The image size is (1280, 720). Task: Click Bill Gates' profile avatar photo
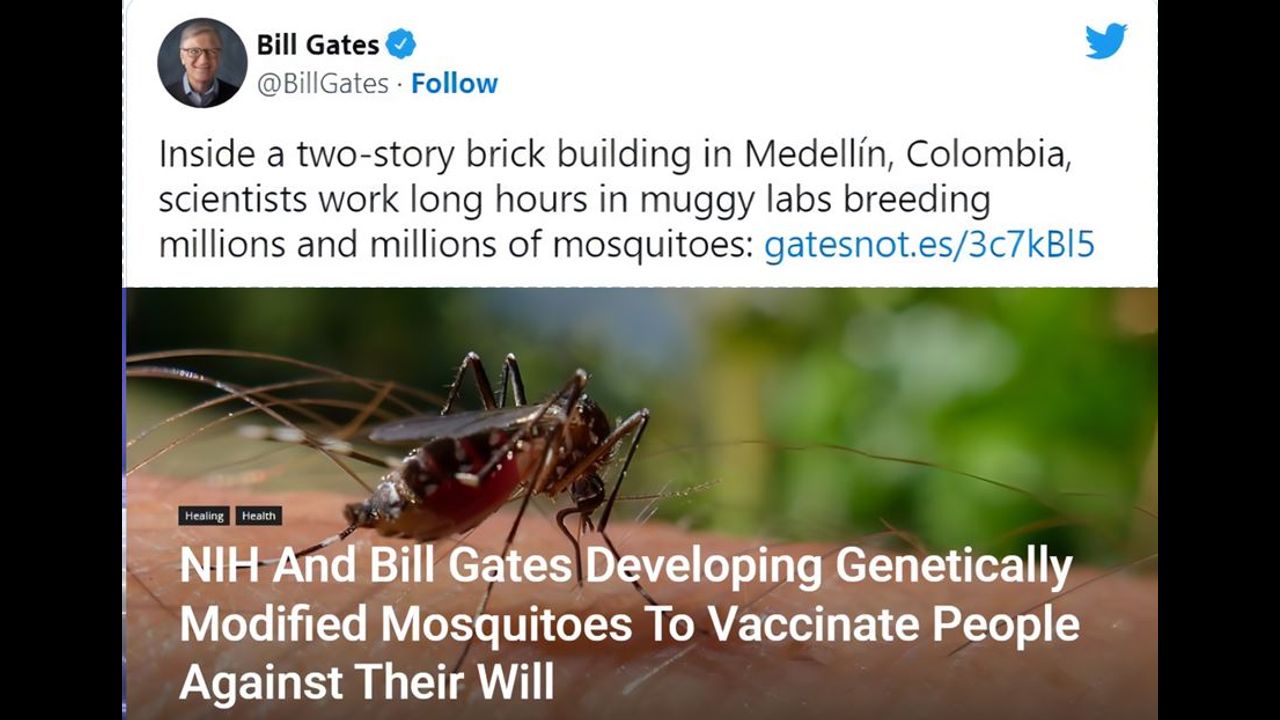[202, 63]
